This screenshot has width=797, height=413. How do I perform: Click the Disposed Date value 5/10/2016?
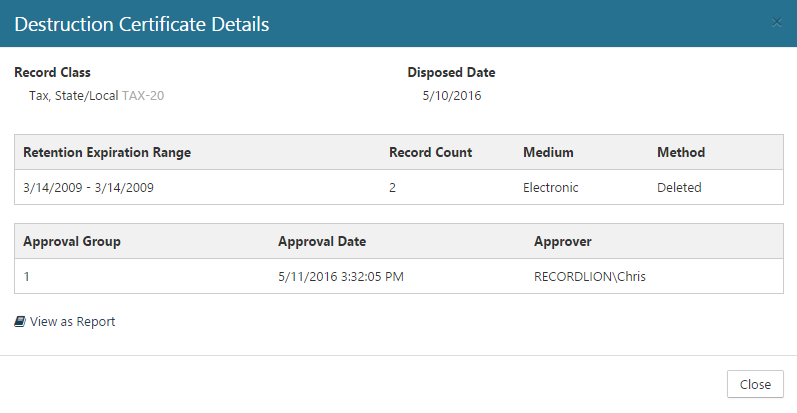click(x=453, y=96)
